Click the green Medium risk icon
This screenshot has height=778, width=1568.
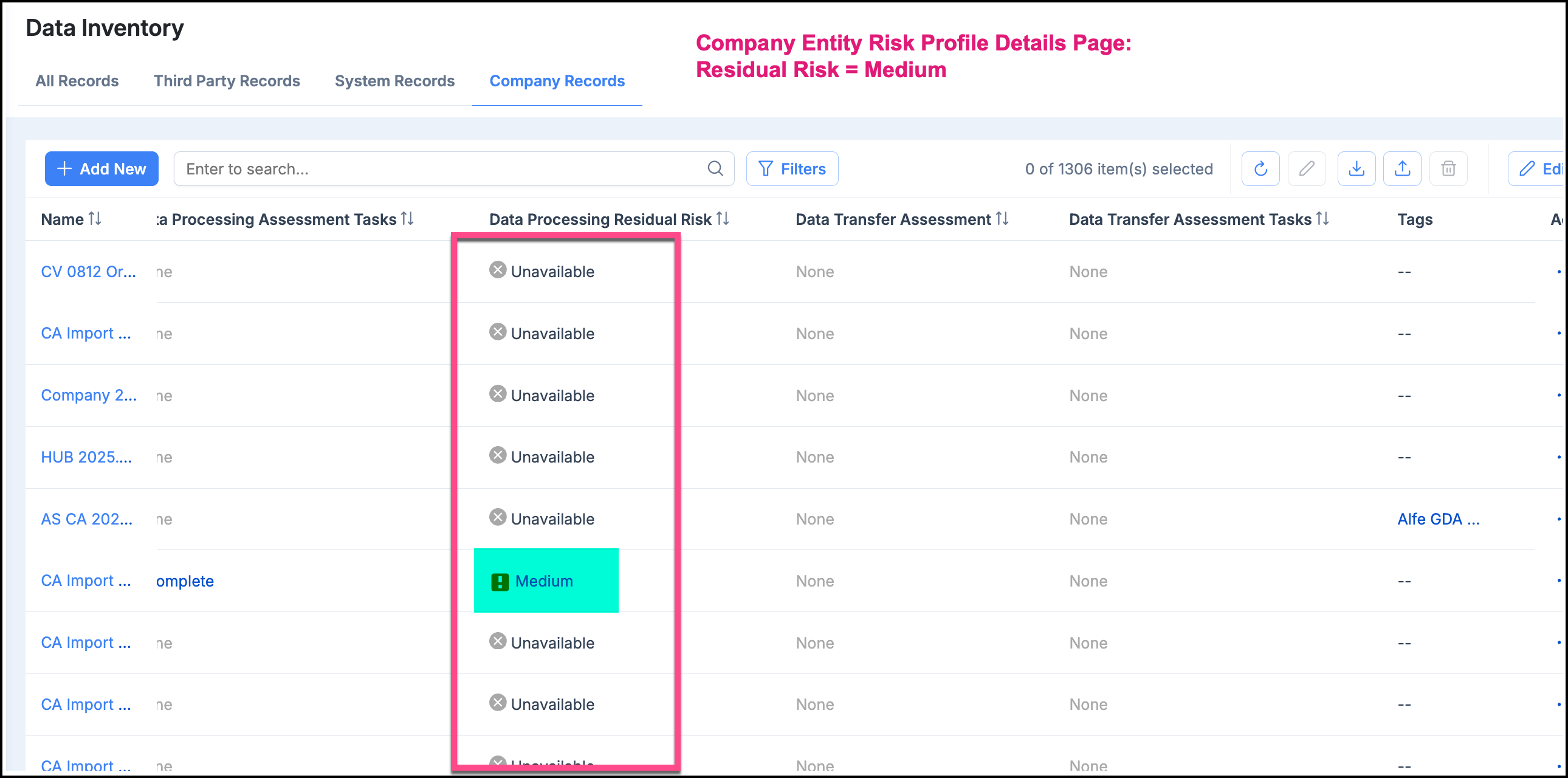(x=500, y=582)
